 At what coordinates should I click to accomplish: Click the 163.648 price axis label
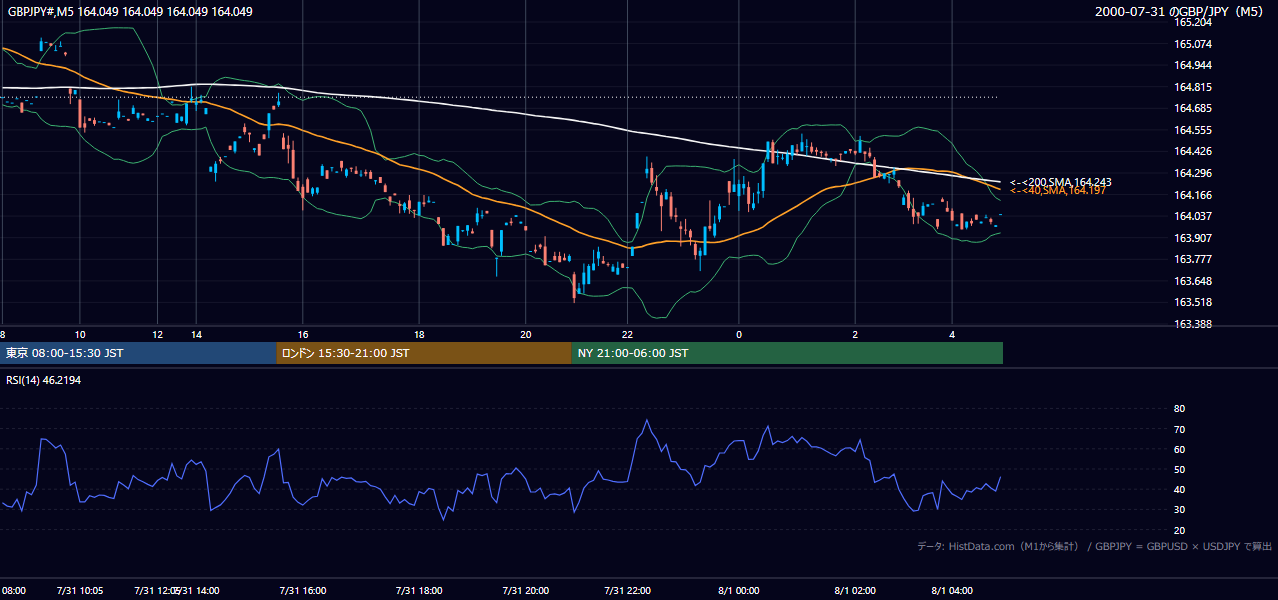pyautogui.click(x=1193, y=281)
